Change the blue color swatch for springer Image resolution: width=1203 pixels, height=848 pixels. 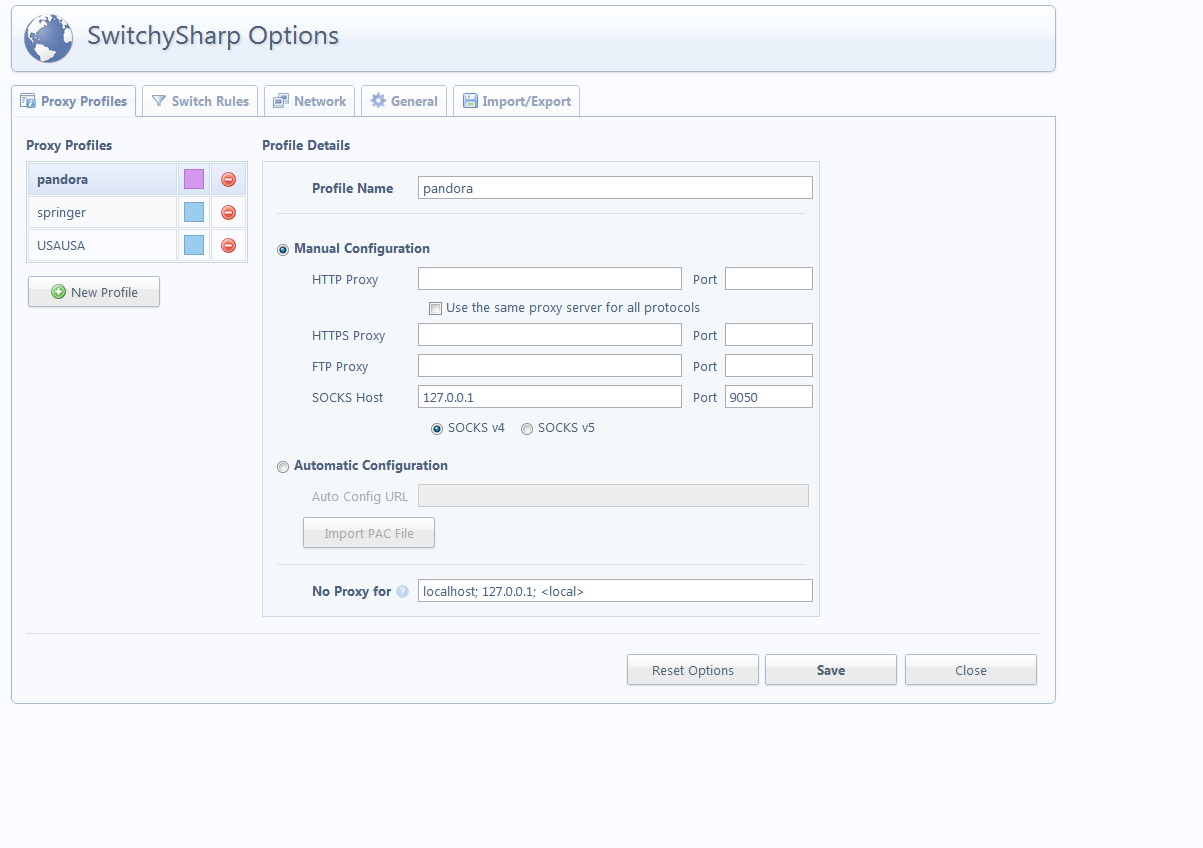pos(194,213)
